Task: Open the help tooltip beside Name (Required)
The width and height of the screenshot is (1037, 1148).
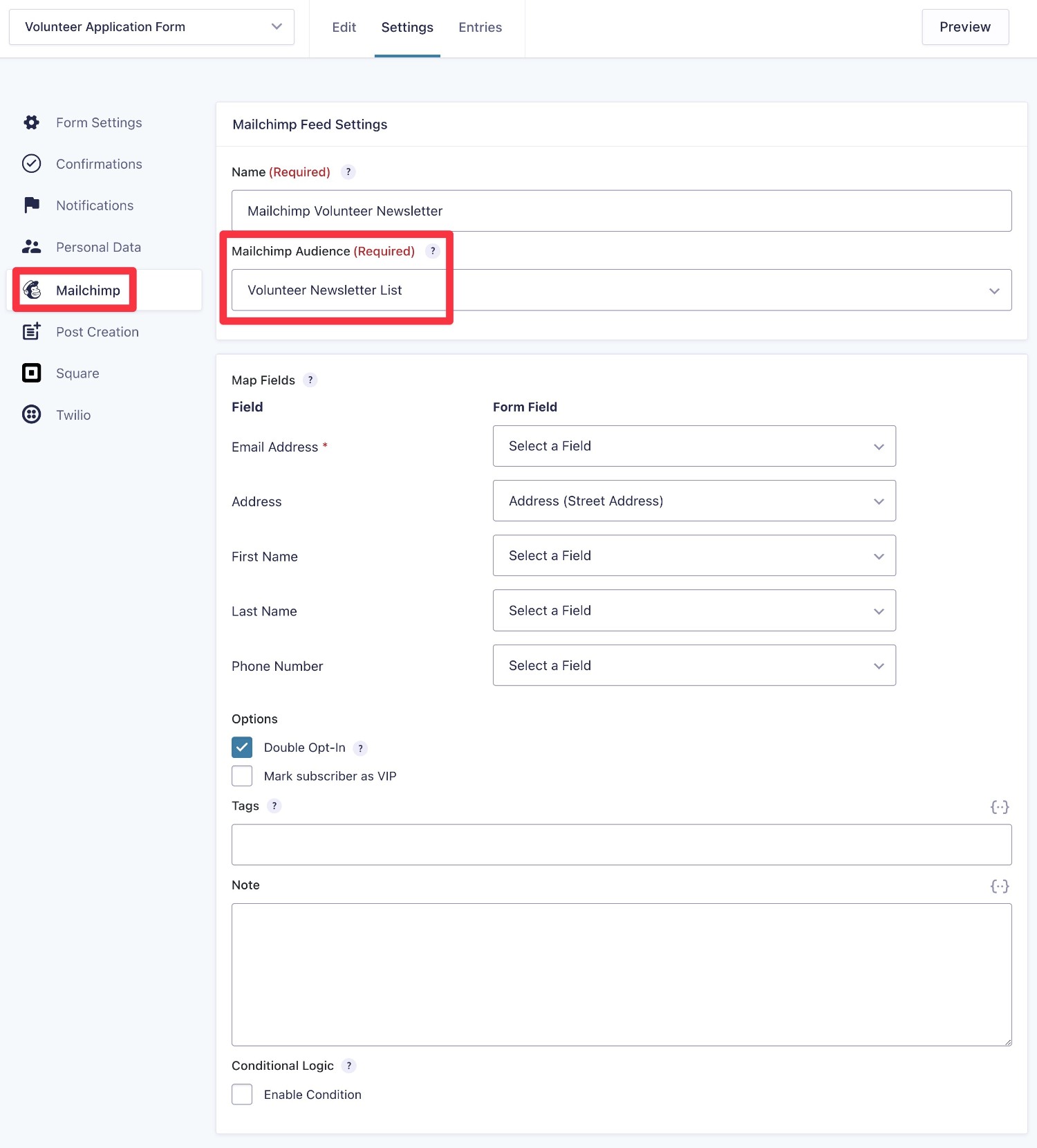Action: click(348, 172)
